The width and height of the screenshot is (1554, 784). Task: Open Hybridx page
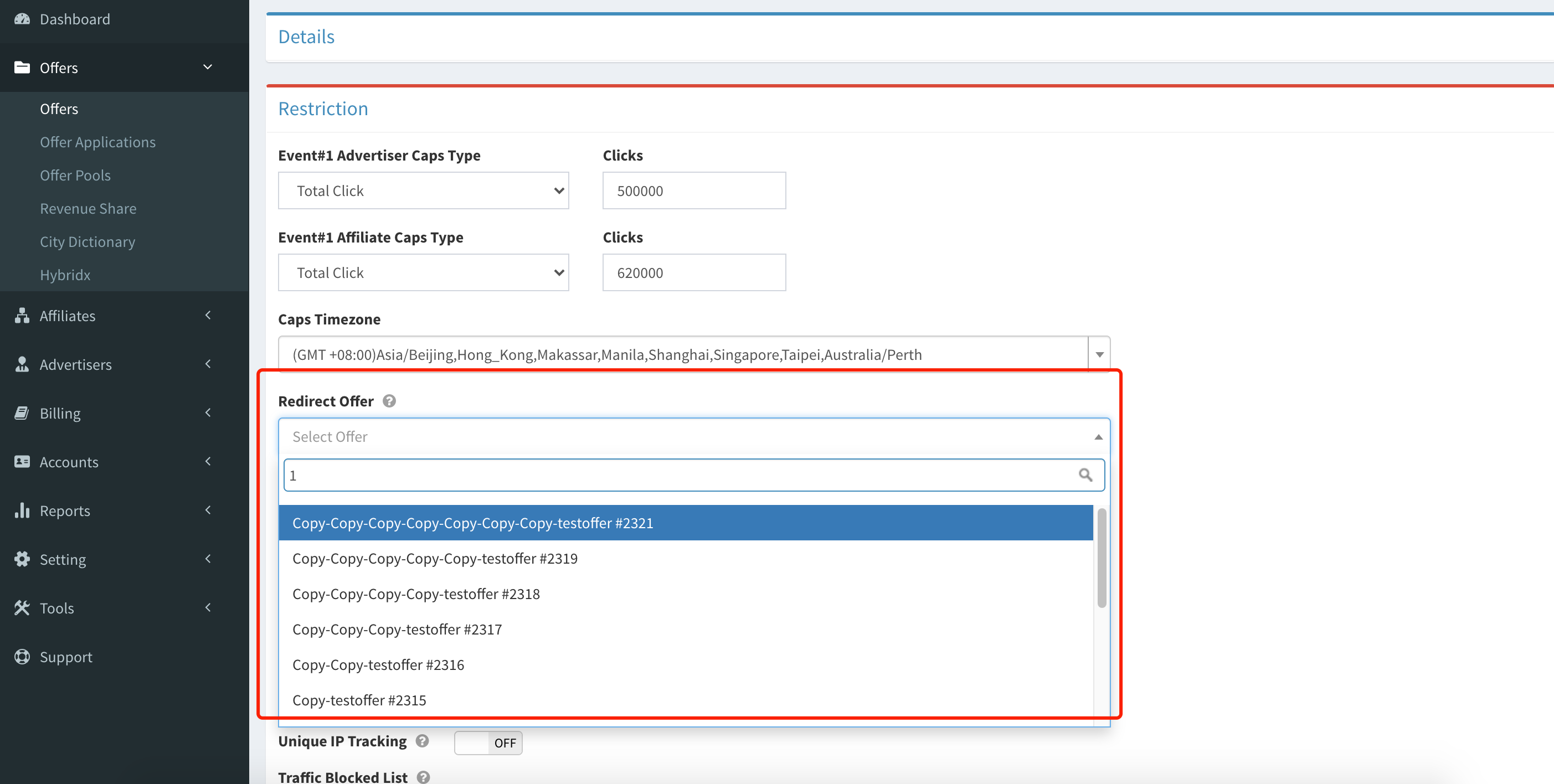tap(65, 275)
